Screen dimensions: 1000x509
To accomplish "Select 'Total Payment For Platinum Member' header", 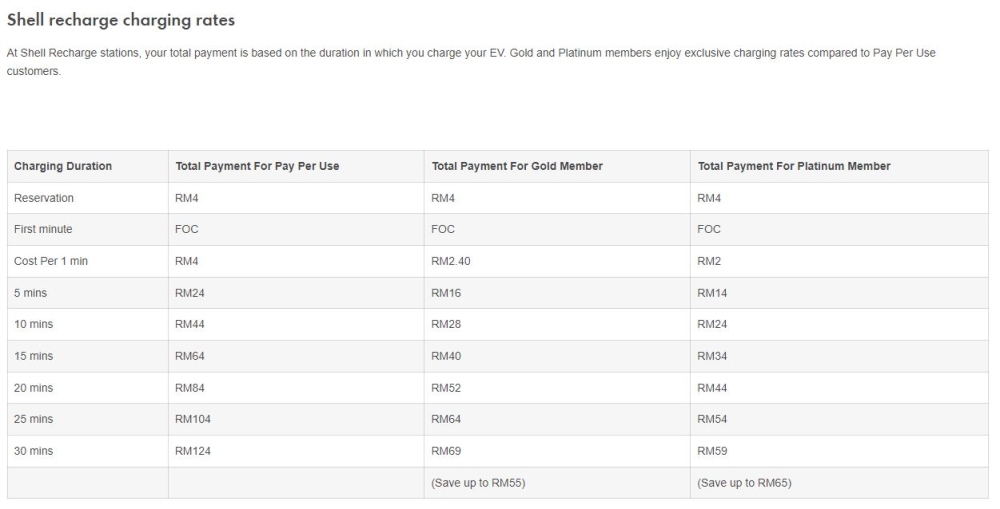I will click(x=793, y=166).
